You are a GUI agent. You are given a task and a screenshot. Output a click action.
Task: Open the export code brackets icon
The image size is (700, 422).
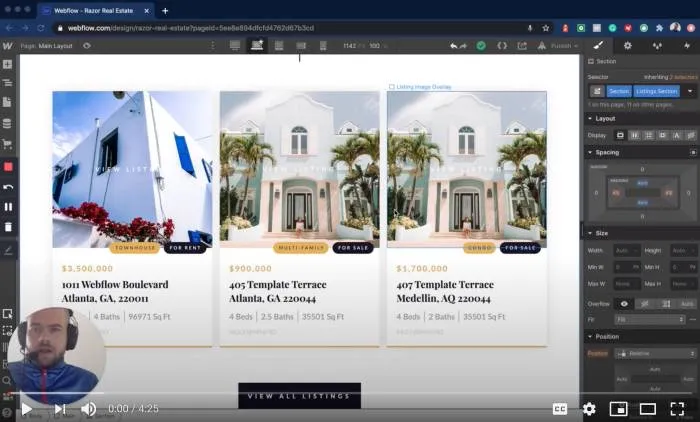(502, 46)
